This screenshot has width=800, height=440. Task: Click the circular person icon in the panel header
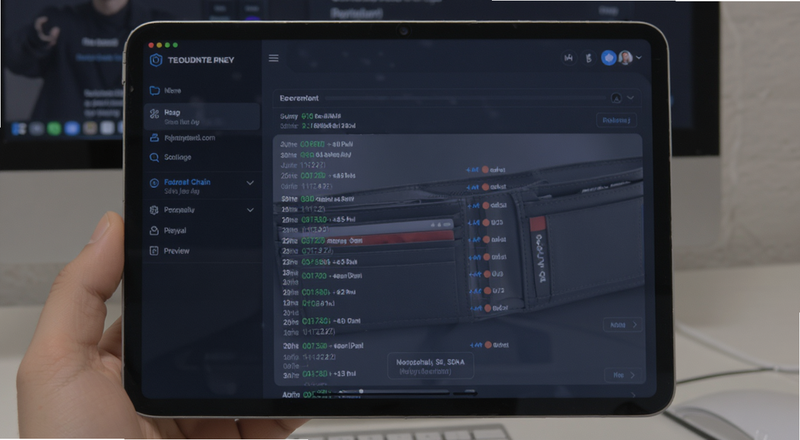[616, 98]
